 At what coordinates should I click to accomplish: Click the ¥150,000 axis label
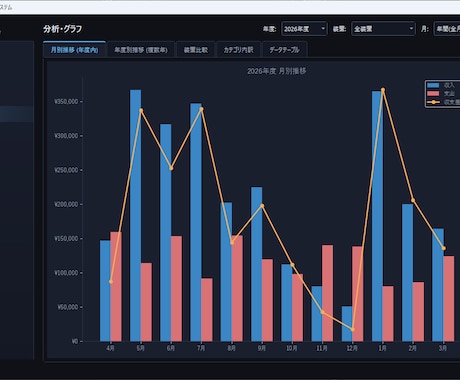(x=66, y=239)
